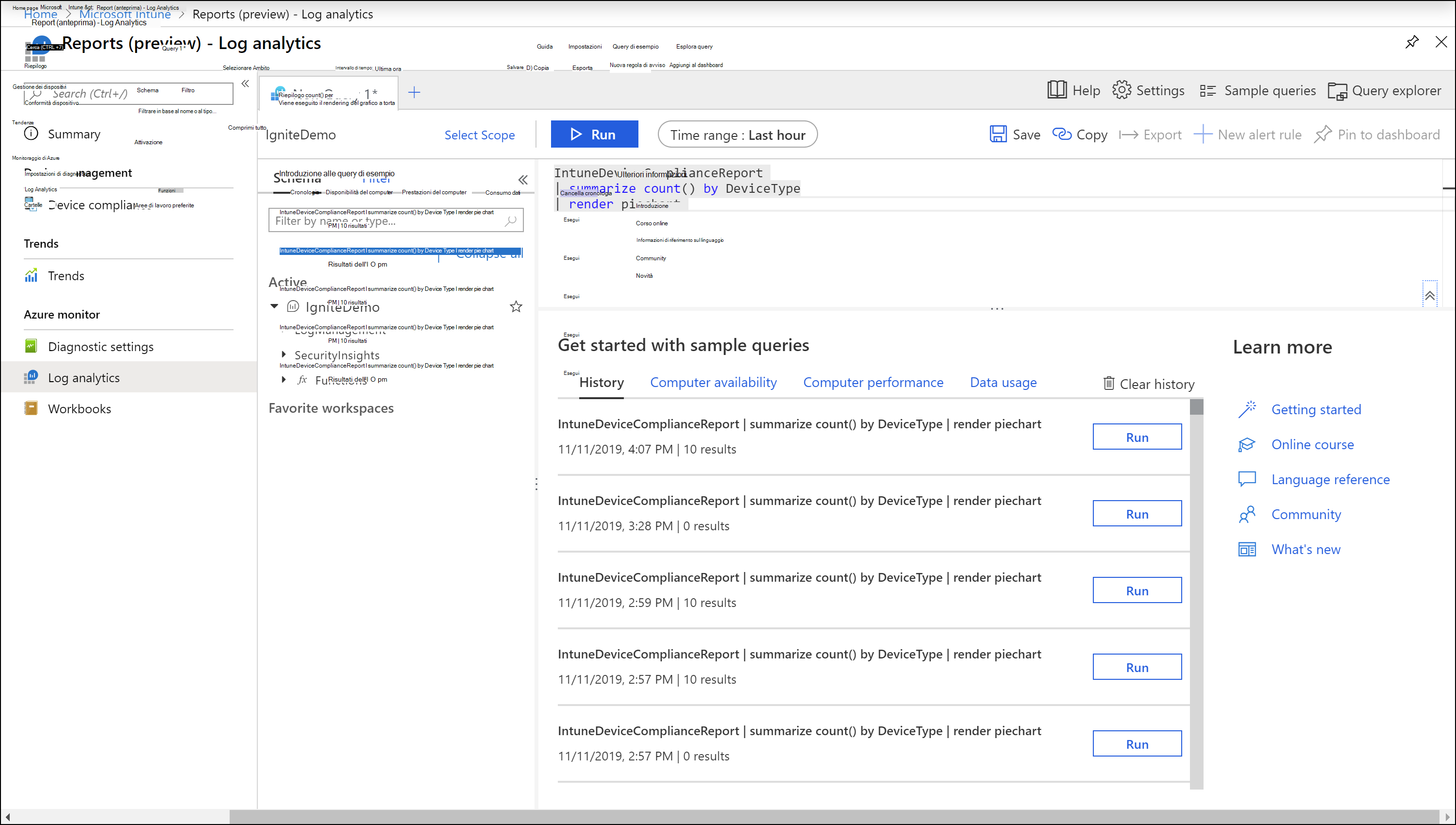This screenshot has width=1456, height=825.
Task: Click Run on first history query result
Action: click(x=1137, y=436)
